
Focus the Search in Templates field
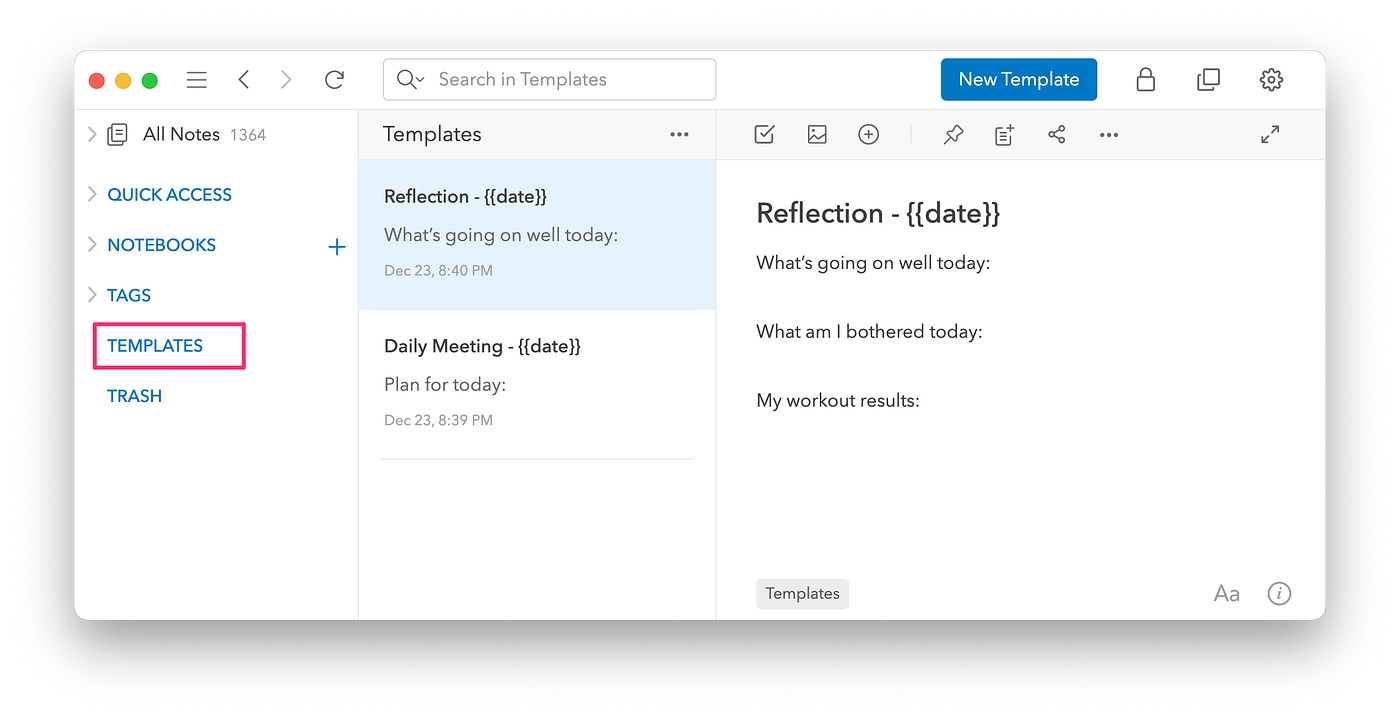point(549,80)
